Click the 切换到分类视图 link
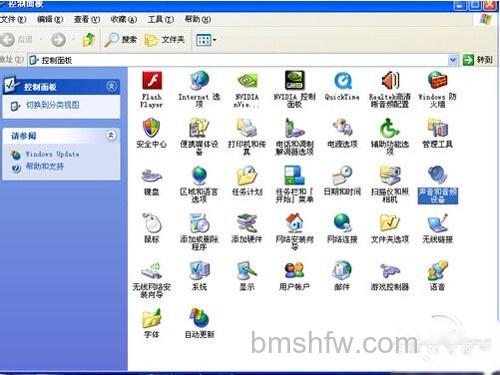This screenshot has width=500, height=375. pyautogui.click(x=53, y=105)
